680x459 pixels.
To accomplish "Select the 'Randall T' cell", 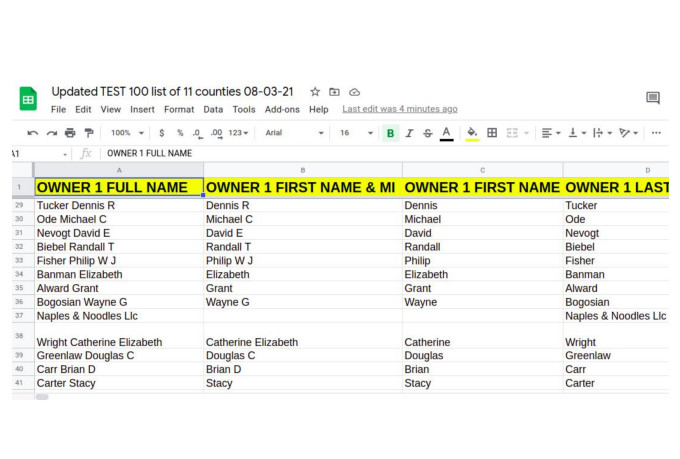I will [303, 247].
